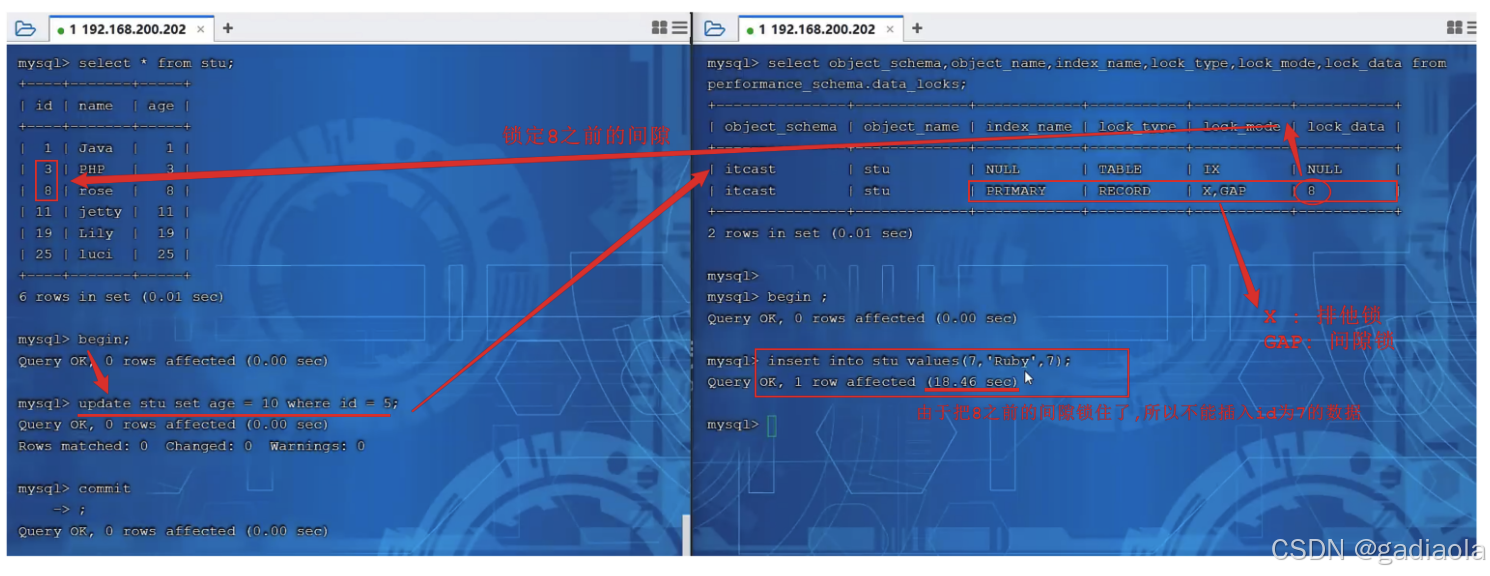The width and height of the screenshot is (1490, 576).
Task: Click the left terminal's vertical scrollbar thumb
Action: click(x=685, y=534)
